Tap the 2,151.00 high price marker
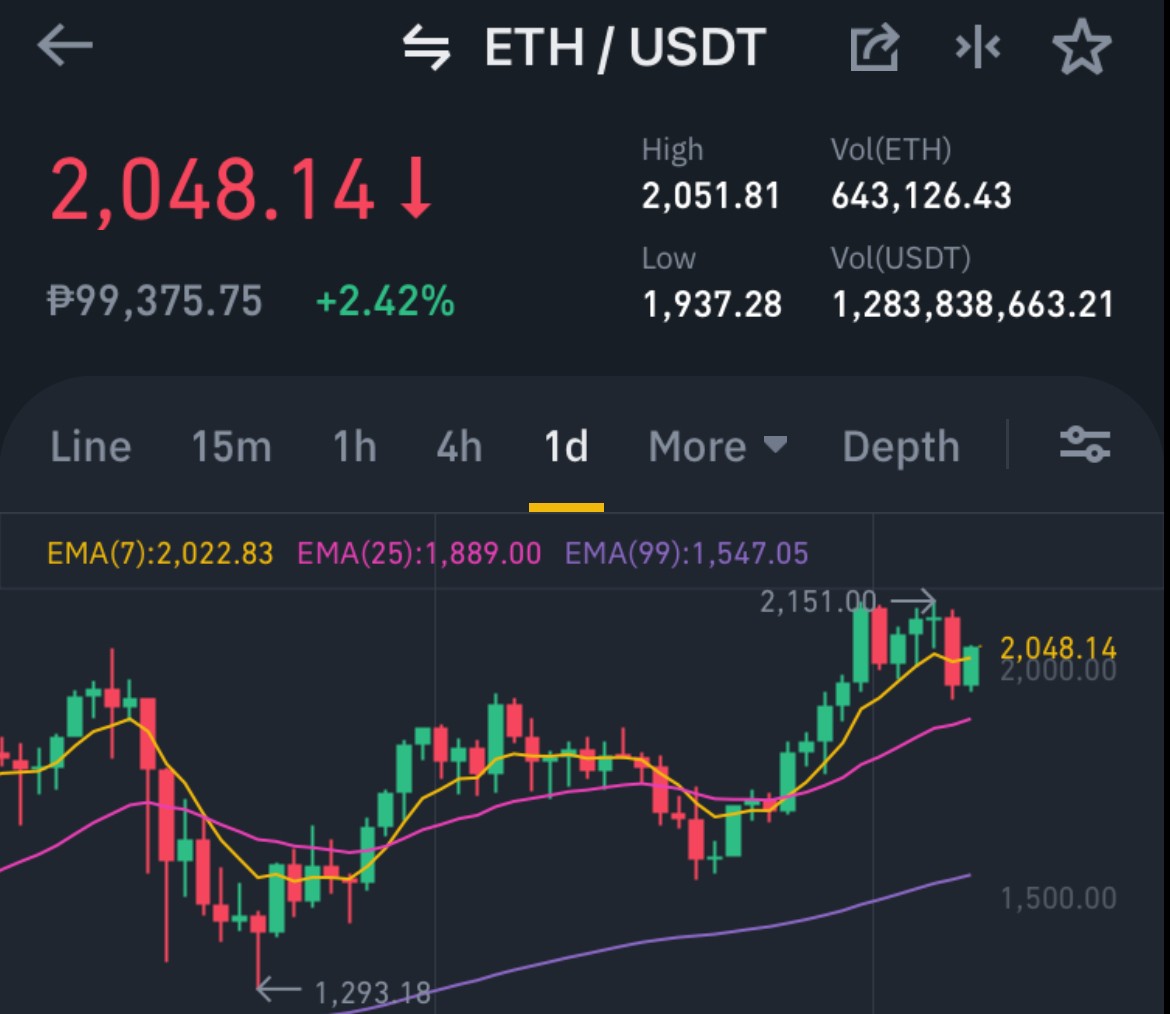Image resolution: width=1170 pixels, height=1014 pixels. 818,601
